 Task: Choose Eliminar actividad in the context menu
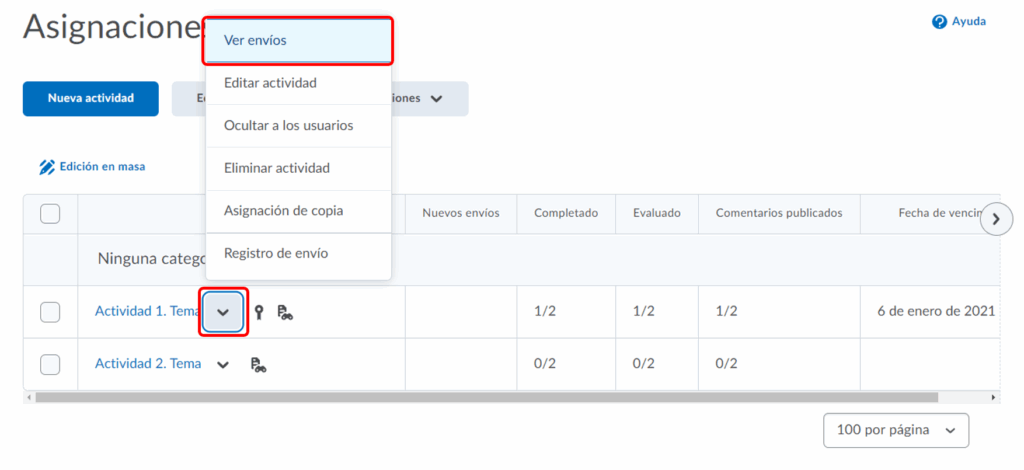pyautogui.click(x=277, y=168)
